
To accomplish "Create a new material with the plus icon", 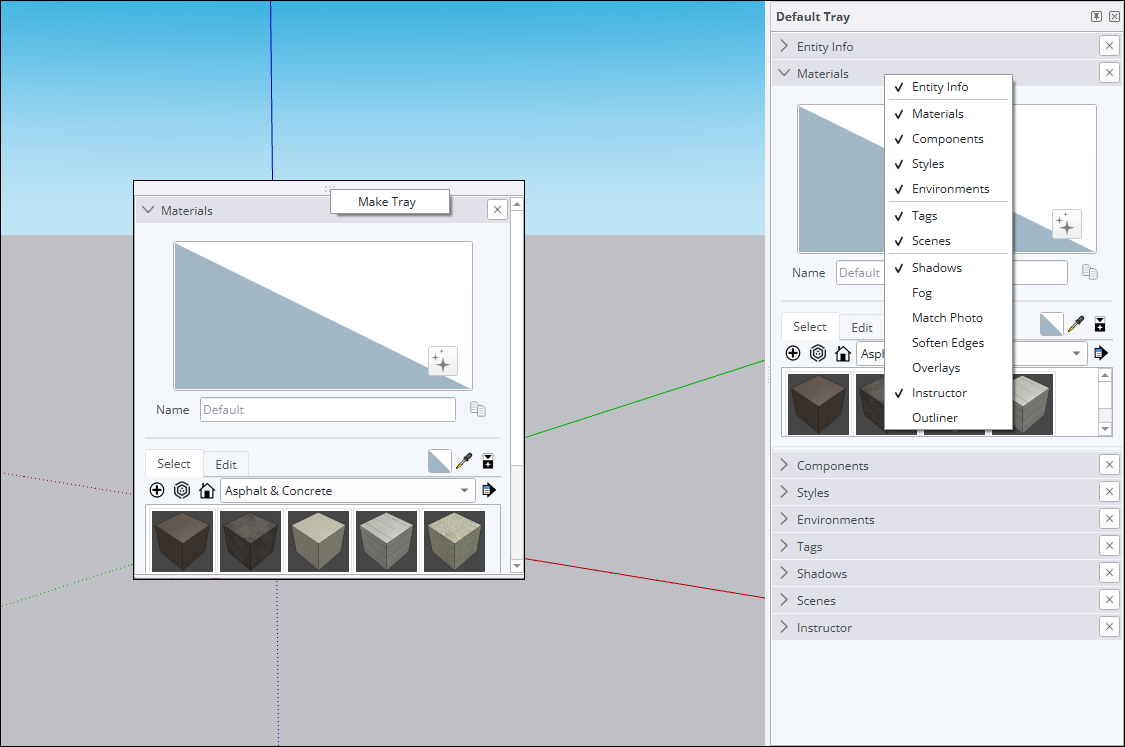I will (157, 490).
